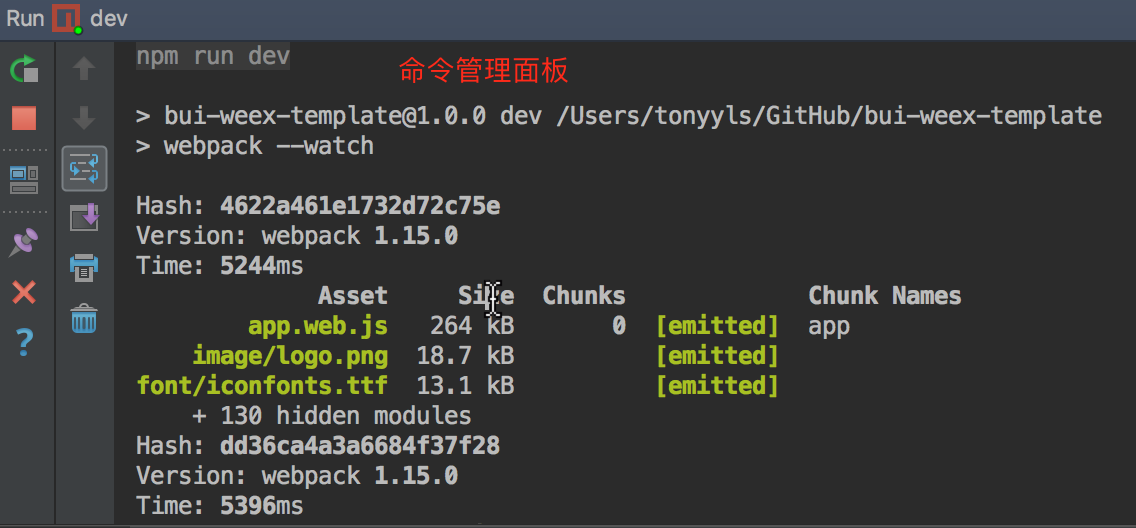
Task: Close the Run tool window tab
Action: tap(23, 292)
